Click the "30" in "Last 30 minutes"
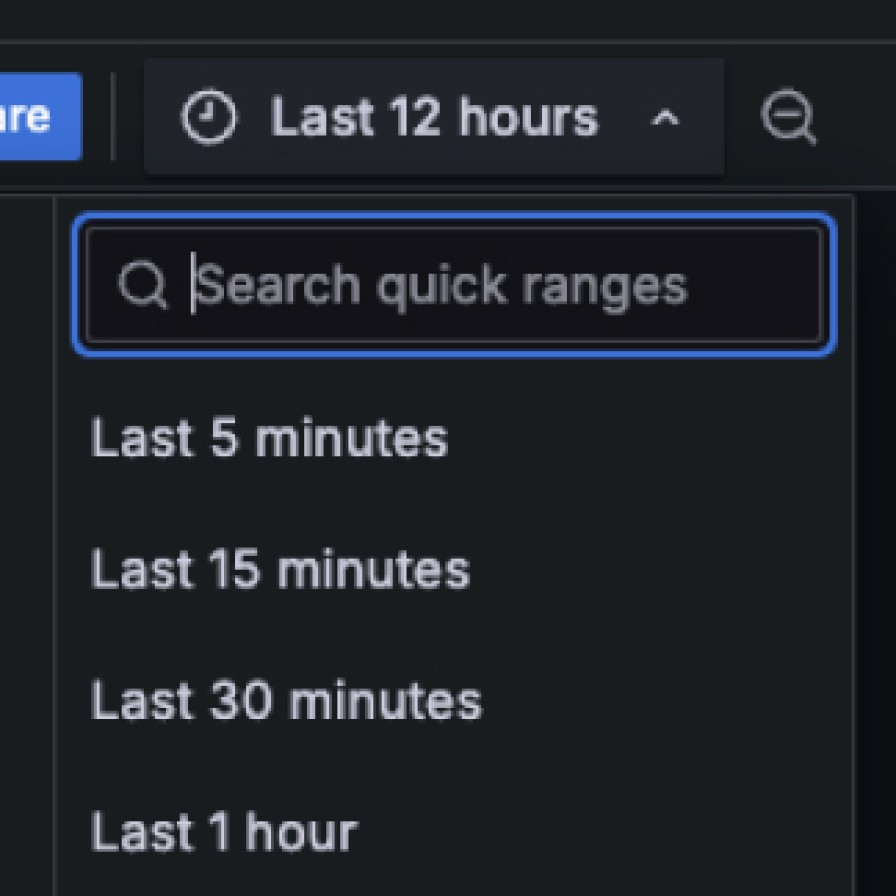The width and height of the screenshot is (896, 896). (x=239, y=701)
